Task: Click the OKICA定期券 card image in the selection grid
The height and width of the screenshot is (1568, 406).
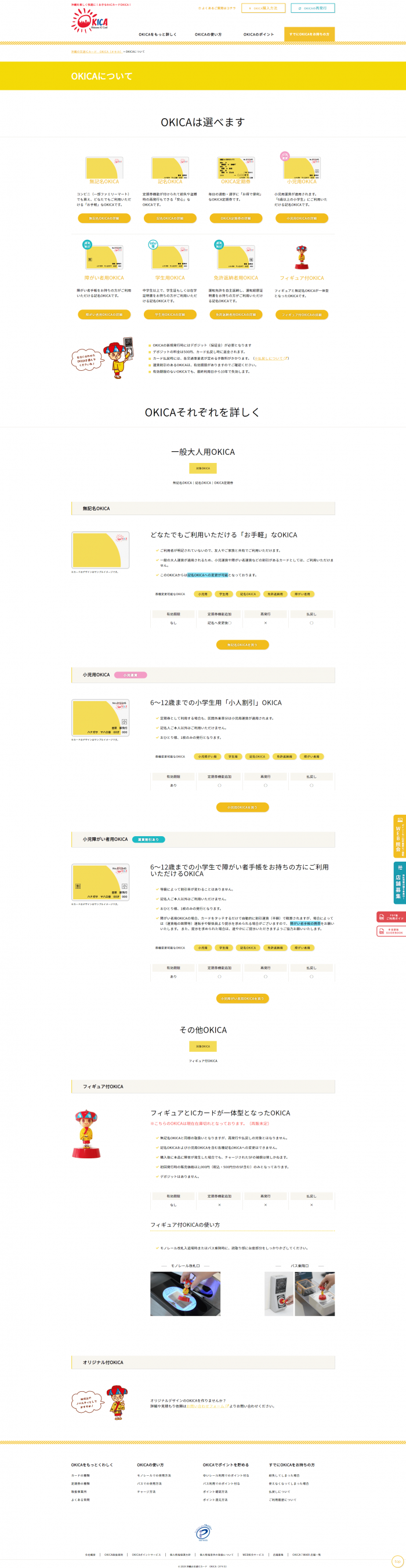Action: pos(236,167)
